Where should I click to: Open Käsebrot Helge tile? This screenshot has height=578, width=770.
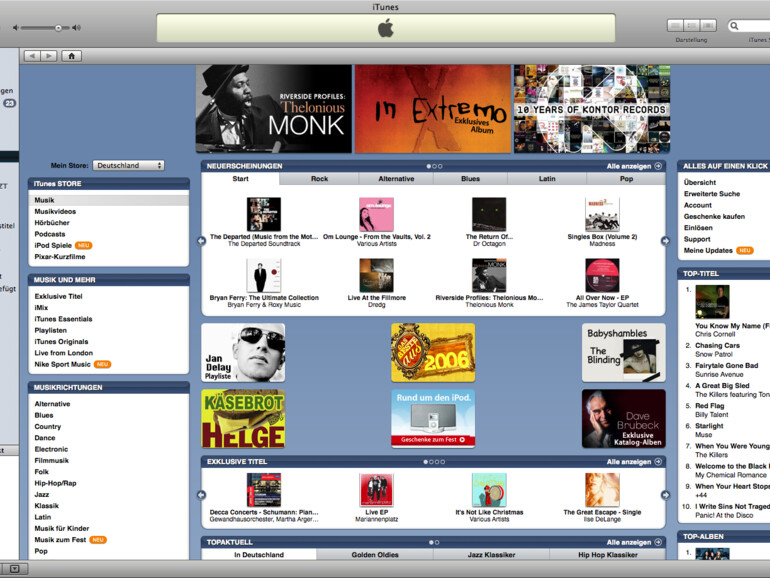pos(243,419)
